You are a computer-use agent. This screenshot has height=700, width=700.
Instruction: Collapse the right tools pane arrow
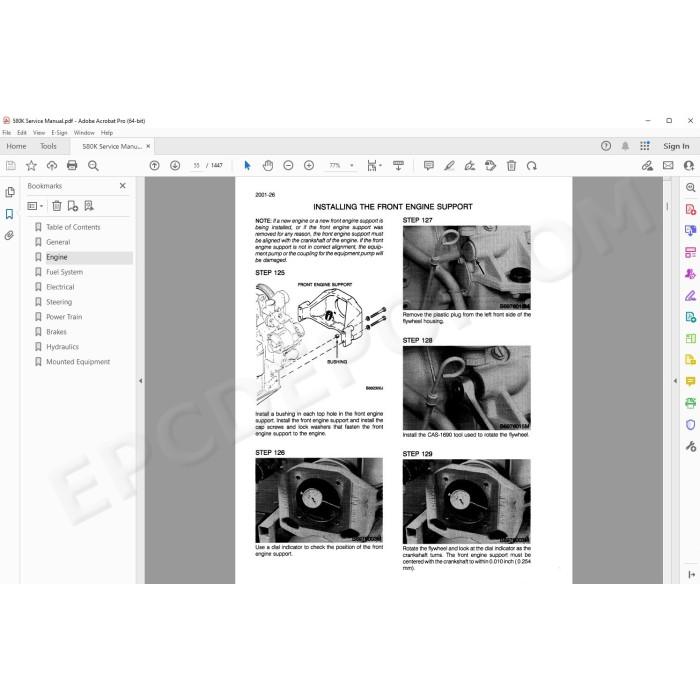click(675, 381)
